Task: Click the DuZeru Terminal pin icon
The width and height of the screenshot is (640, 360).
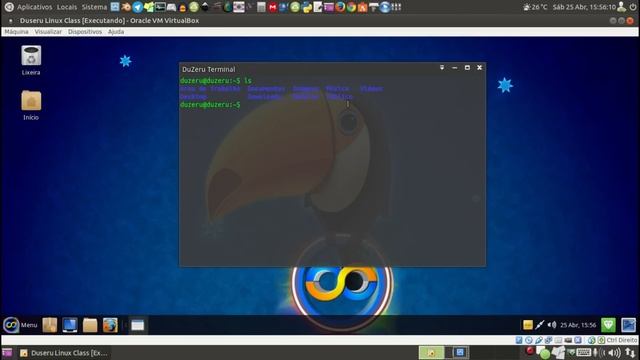Action: pos(442,67)
